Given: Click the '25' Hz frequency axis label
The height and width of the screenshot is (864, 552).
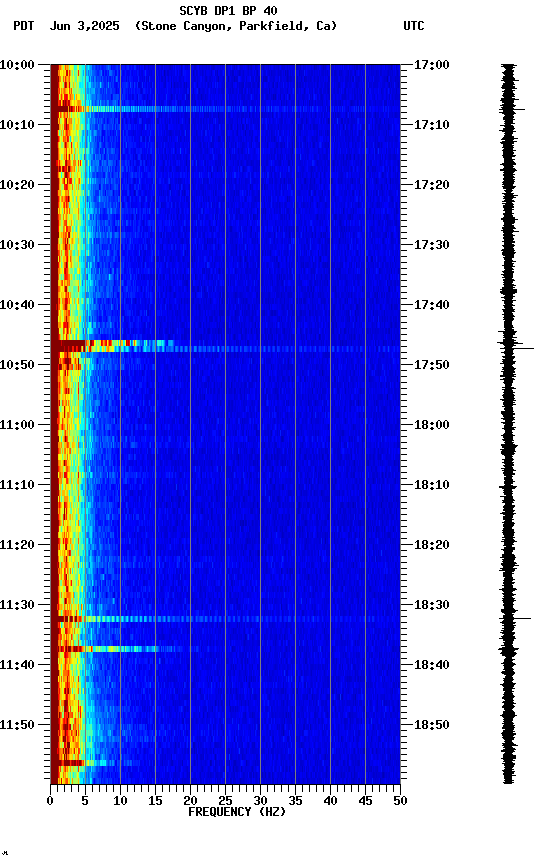Looking at the screenshot, I should pos(225,801).
